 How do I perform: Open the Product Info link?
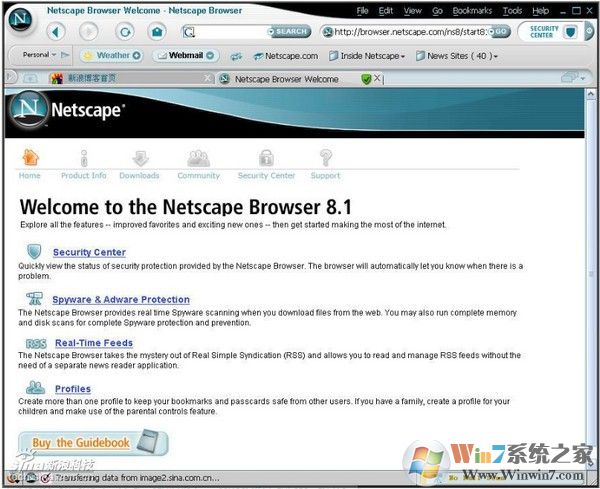coord(84,176)
